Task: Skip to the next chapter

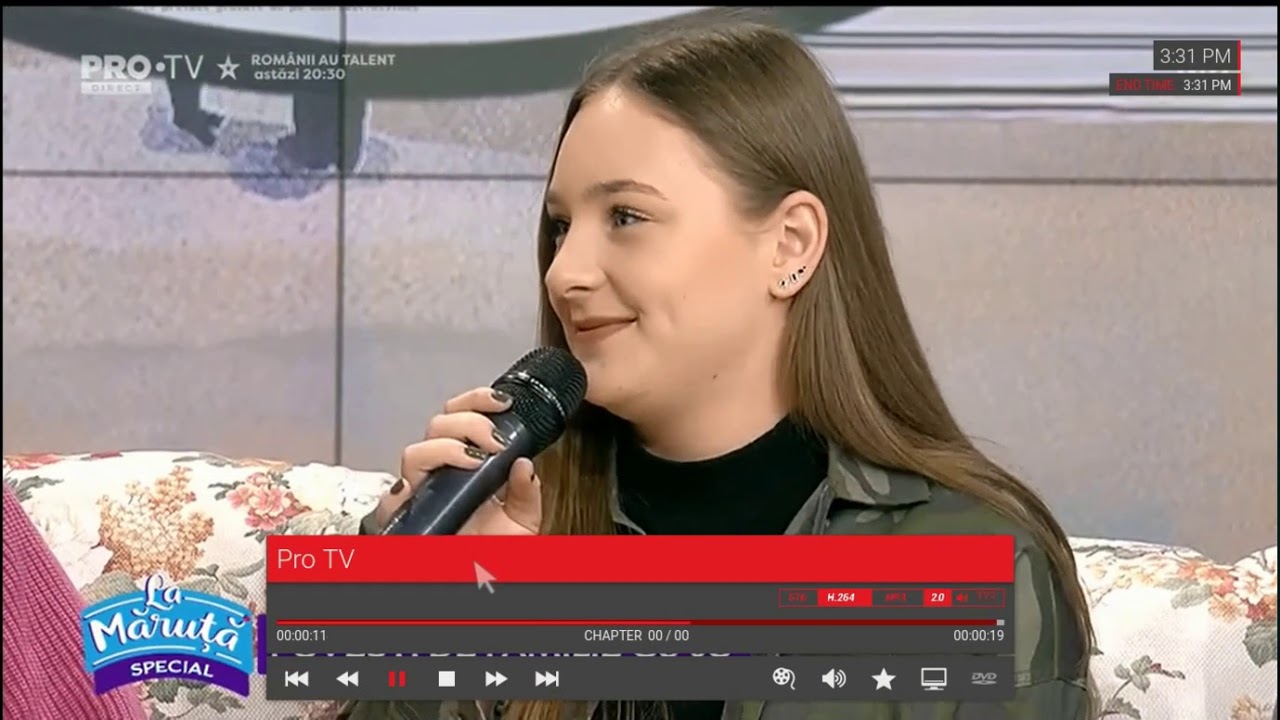Action: (x=547, y=679)
